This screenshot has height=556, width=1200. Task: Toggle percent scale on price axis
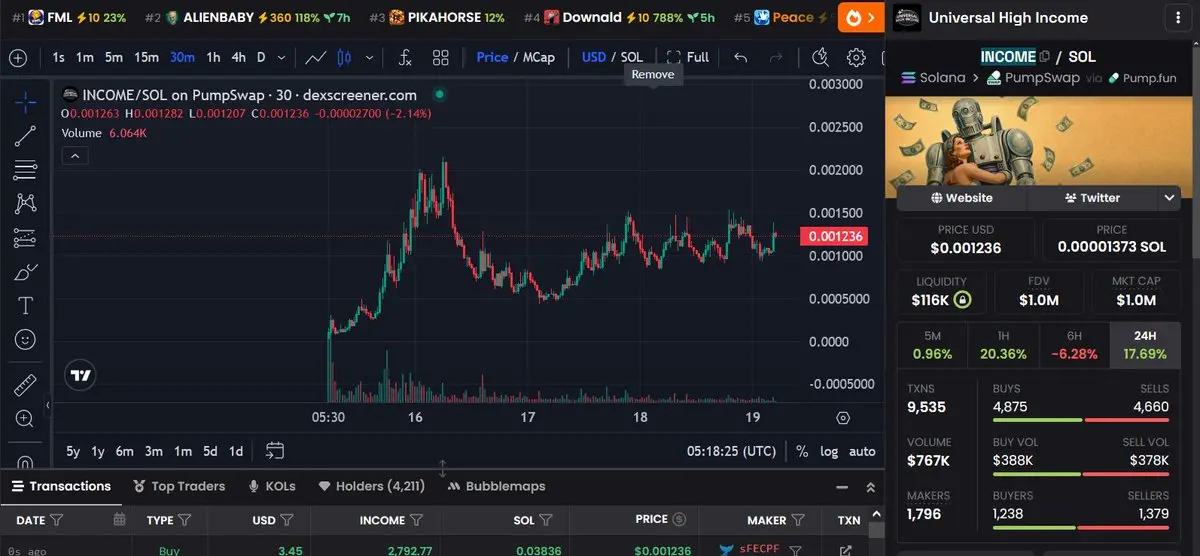(x=802, y=451)
